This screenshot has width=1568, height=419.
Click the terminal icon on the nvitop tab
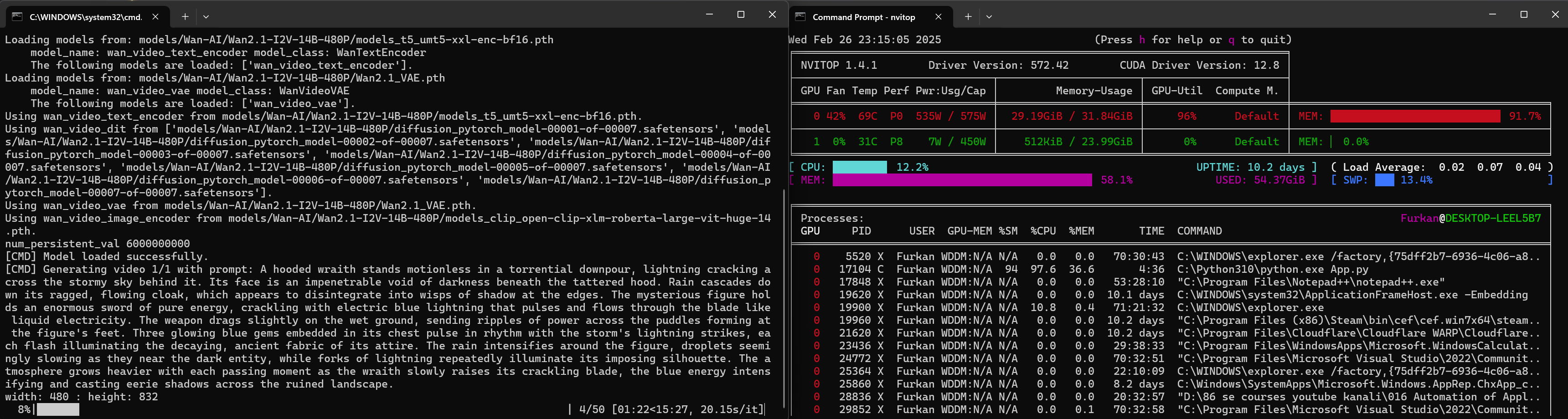point(800,17)
